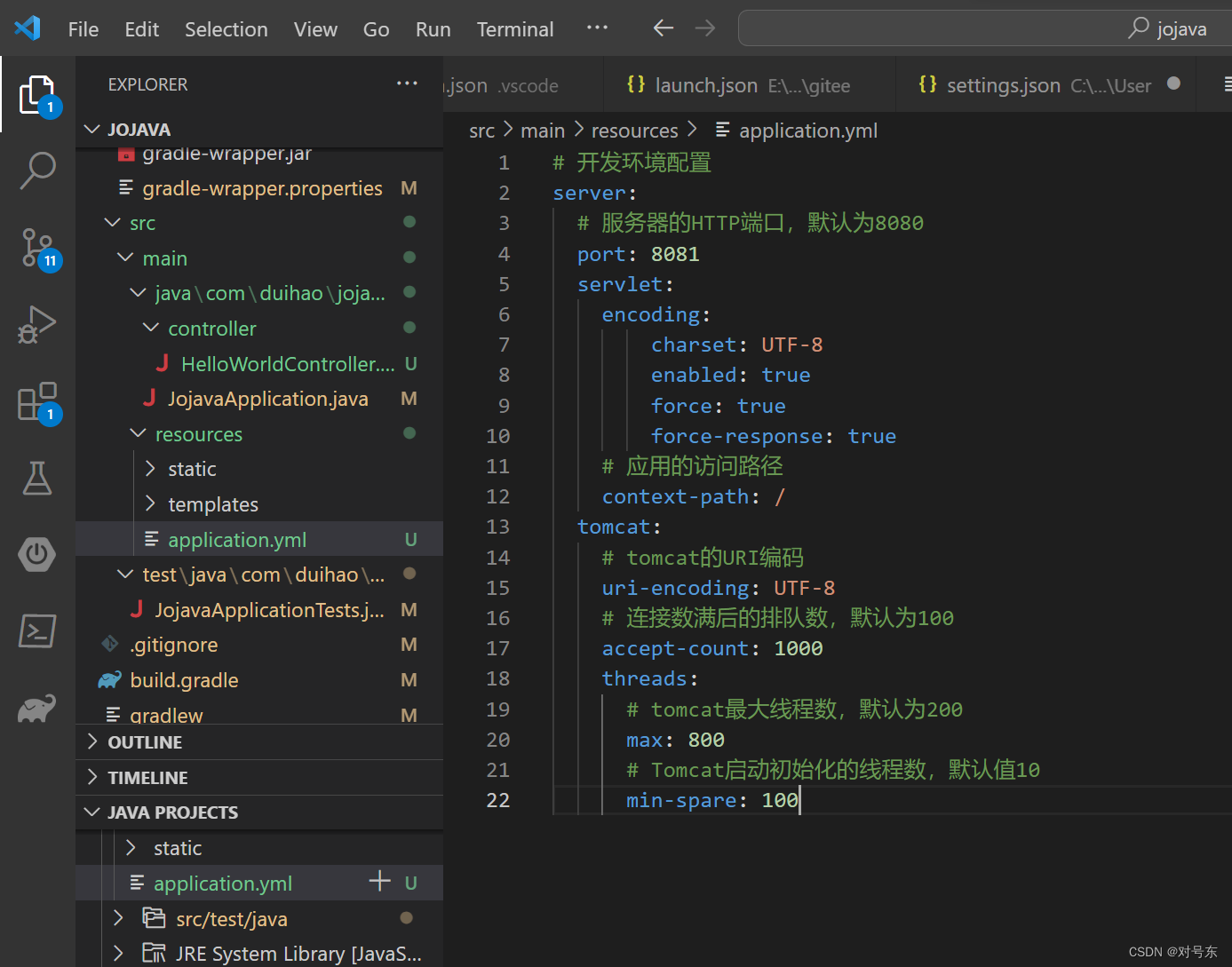
Task: Open the Explorer view in activity bar
Action: 36,95
